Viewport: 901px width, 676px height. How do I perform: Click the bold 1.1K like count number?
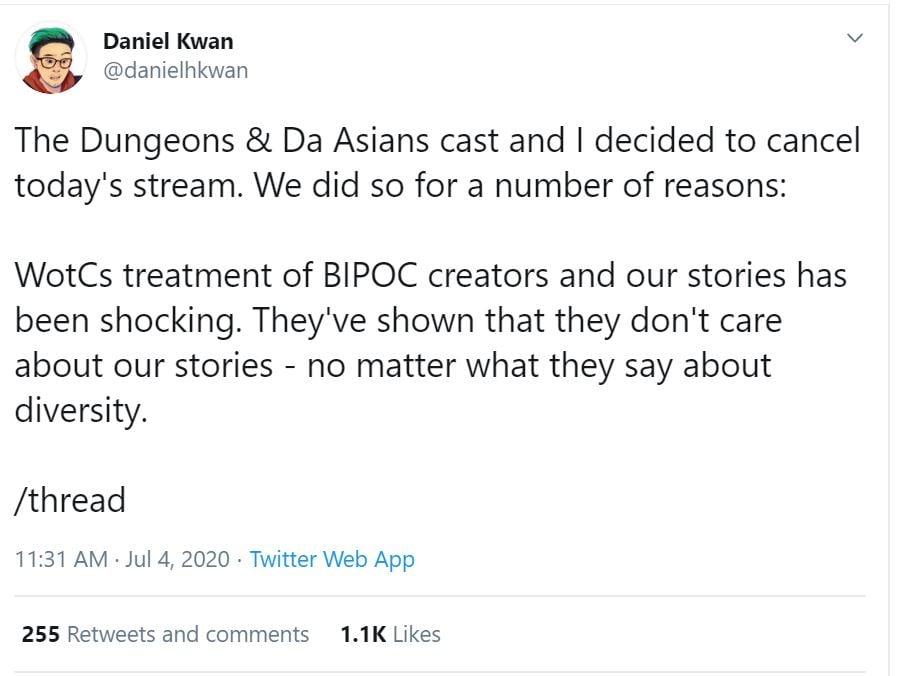click(362, 634)
